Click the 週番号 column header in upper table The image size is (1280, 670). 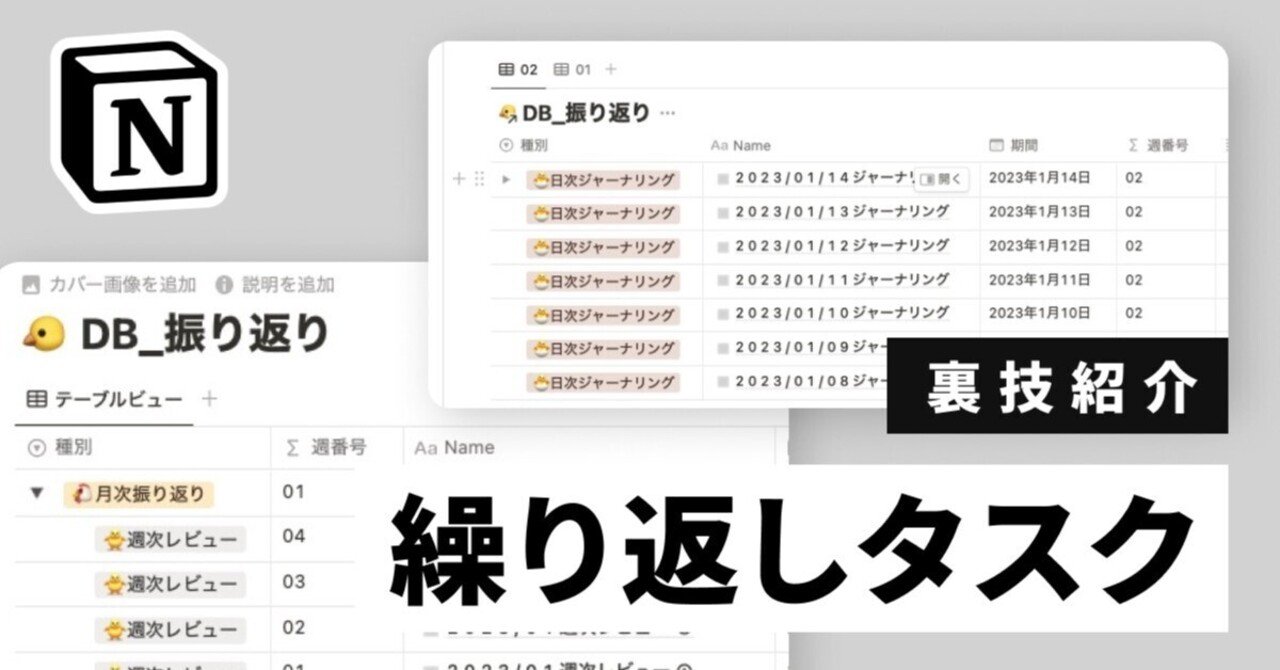tap(1157, 145)
